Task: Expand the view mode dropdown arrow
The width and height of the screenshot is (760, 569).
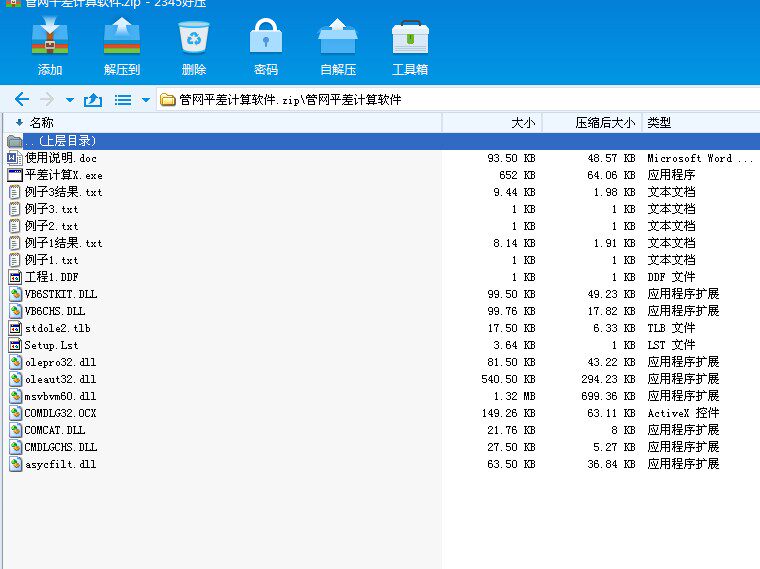Action: (x=145, y=100)
